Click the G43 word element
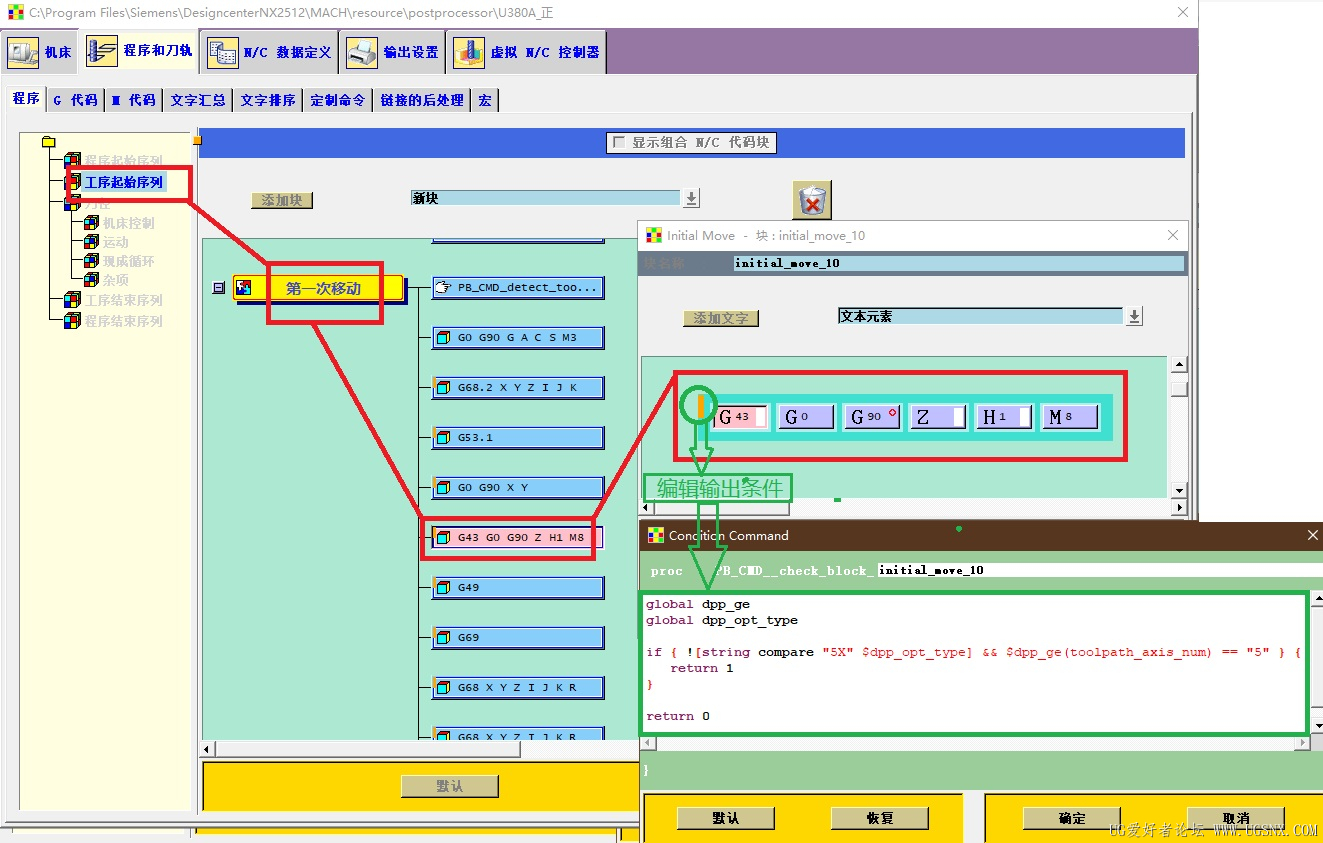 point(742,417)
